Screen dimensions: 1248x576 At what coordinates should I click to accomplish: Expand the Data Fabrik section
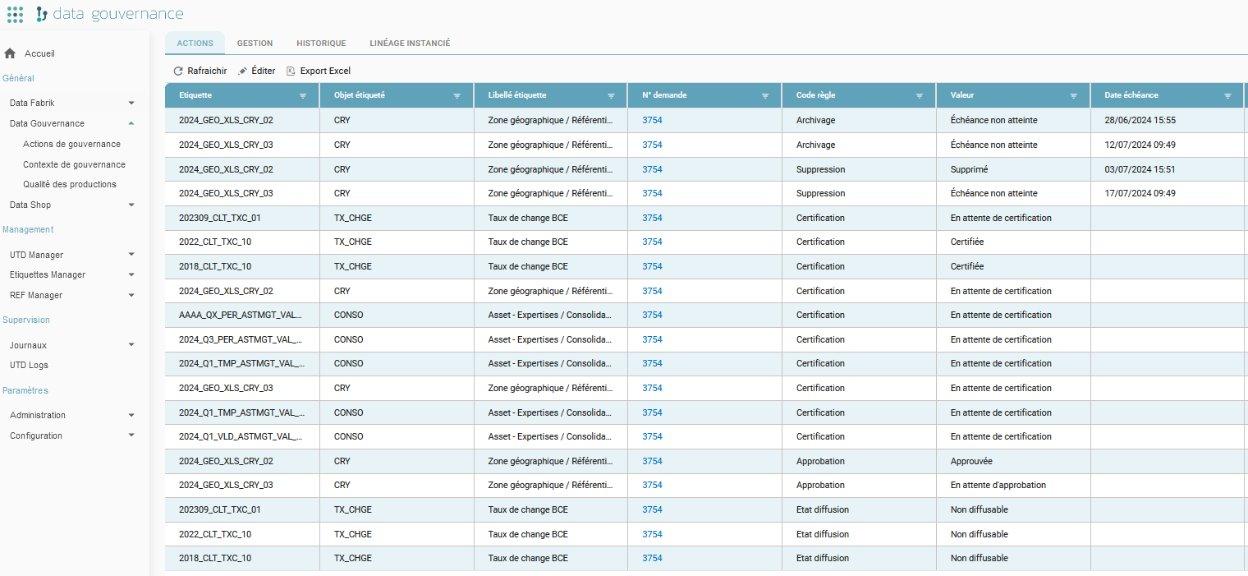[131, 103]
